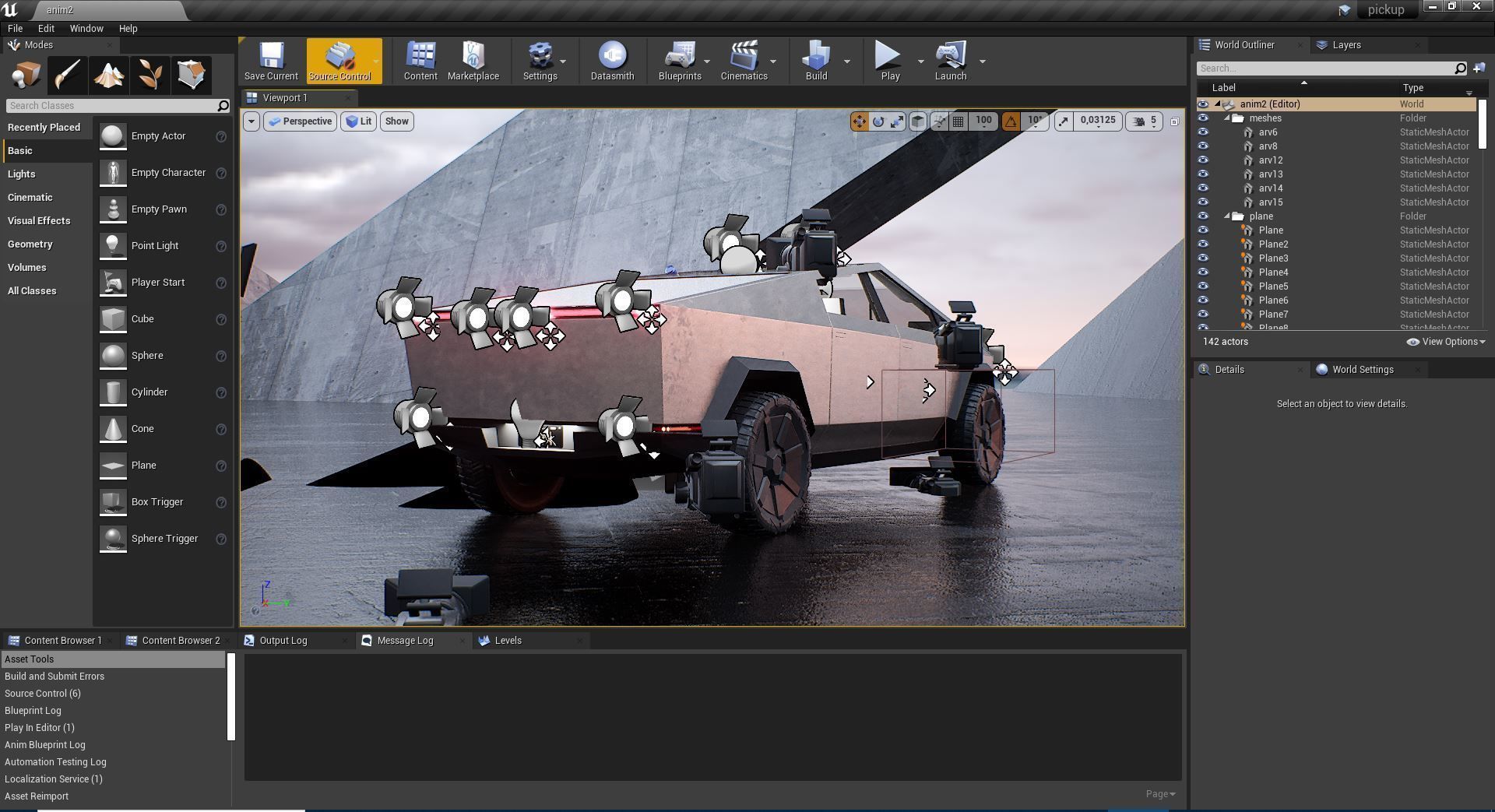This screenshot has height=812, width=1495.
Task: Collapse plane folder in outliner
Action: coord(1227,216)
